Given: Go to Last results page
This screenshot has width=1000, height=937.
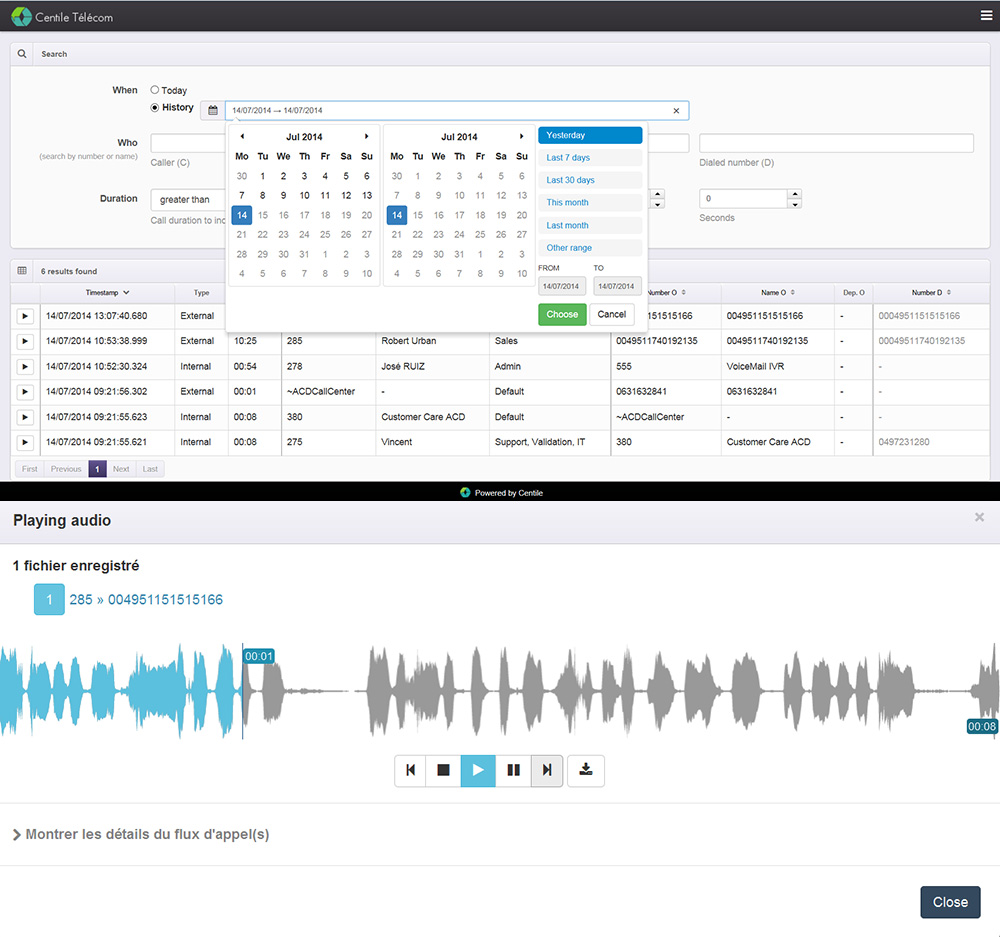Looking at the screenshot, I should (150, 469).
